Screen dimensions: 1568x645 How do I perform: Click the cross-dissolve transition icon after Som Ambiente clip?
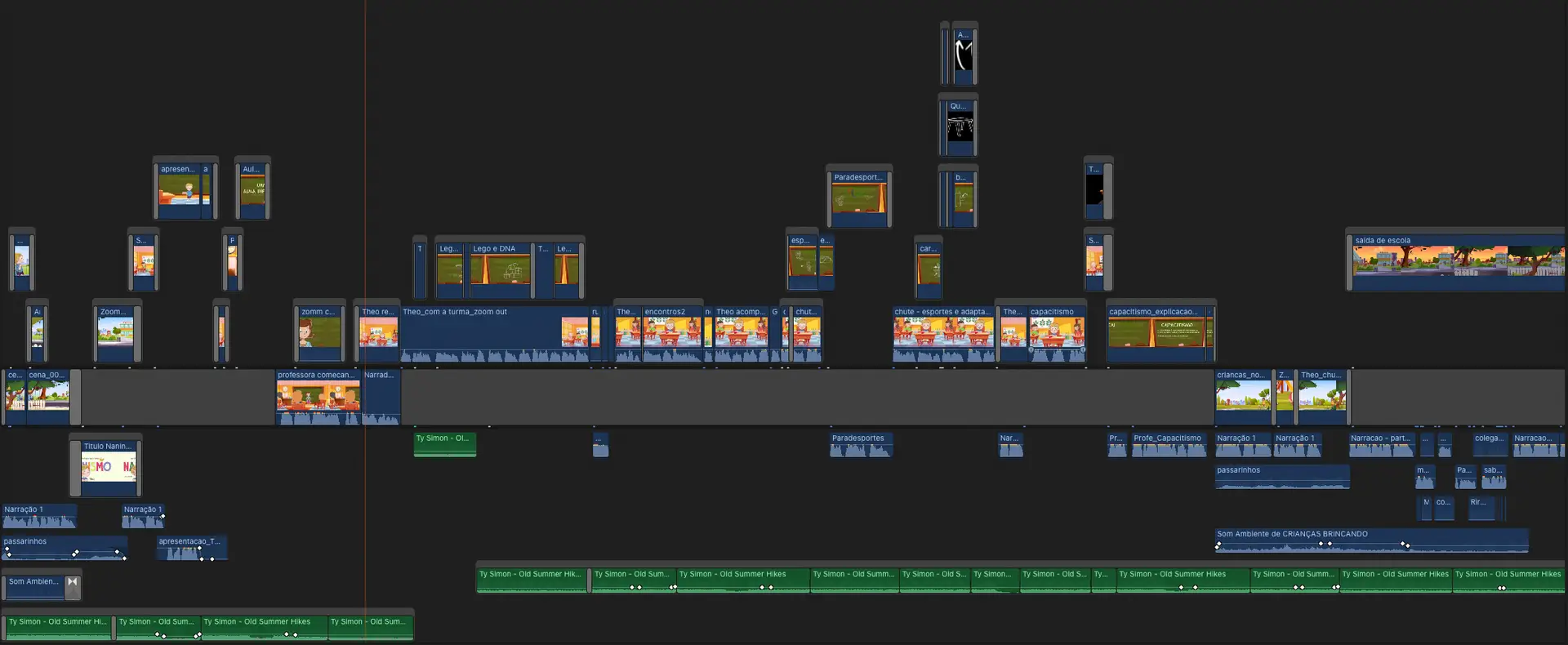(x=73, y=583)
